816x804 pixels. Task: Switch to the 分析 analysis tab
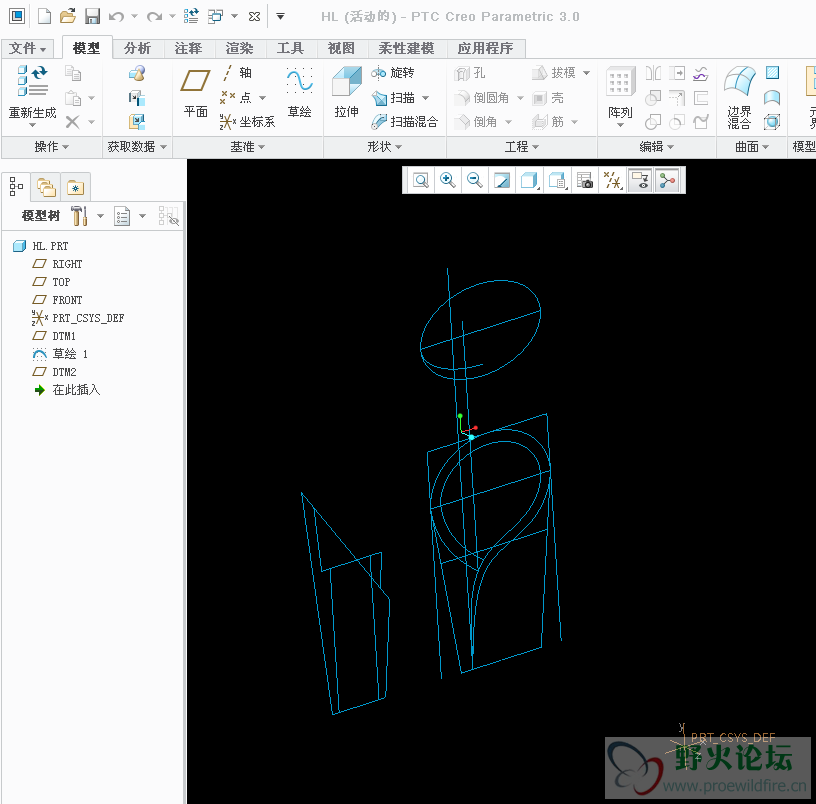(137, 48)
